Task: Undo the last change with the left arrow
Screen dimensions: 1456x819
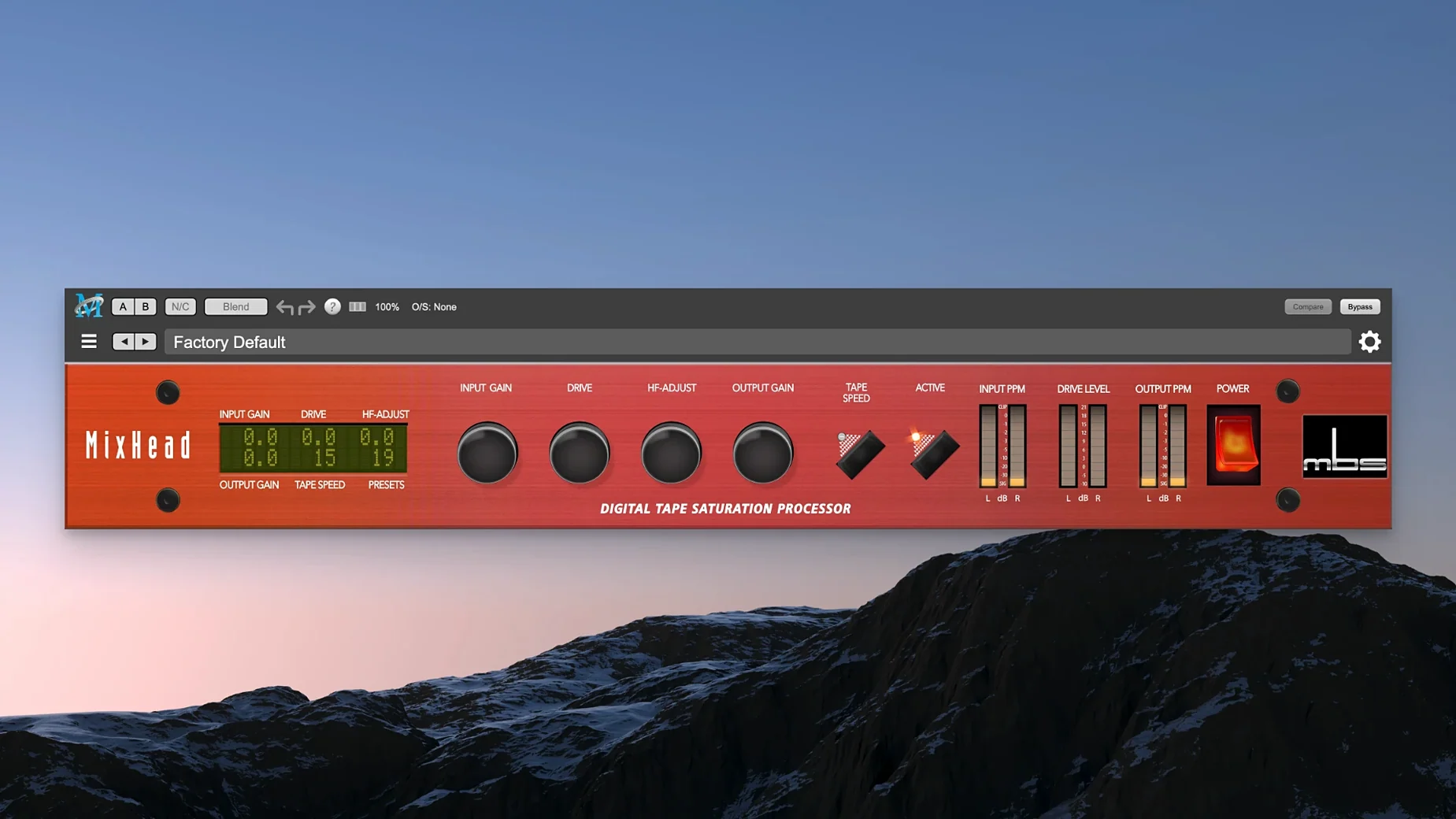Action: click(x=284, y=307)
